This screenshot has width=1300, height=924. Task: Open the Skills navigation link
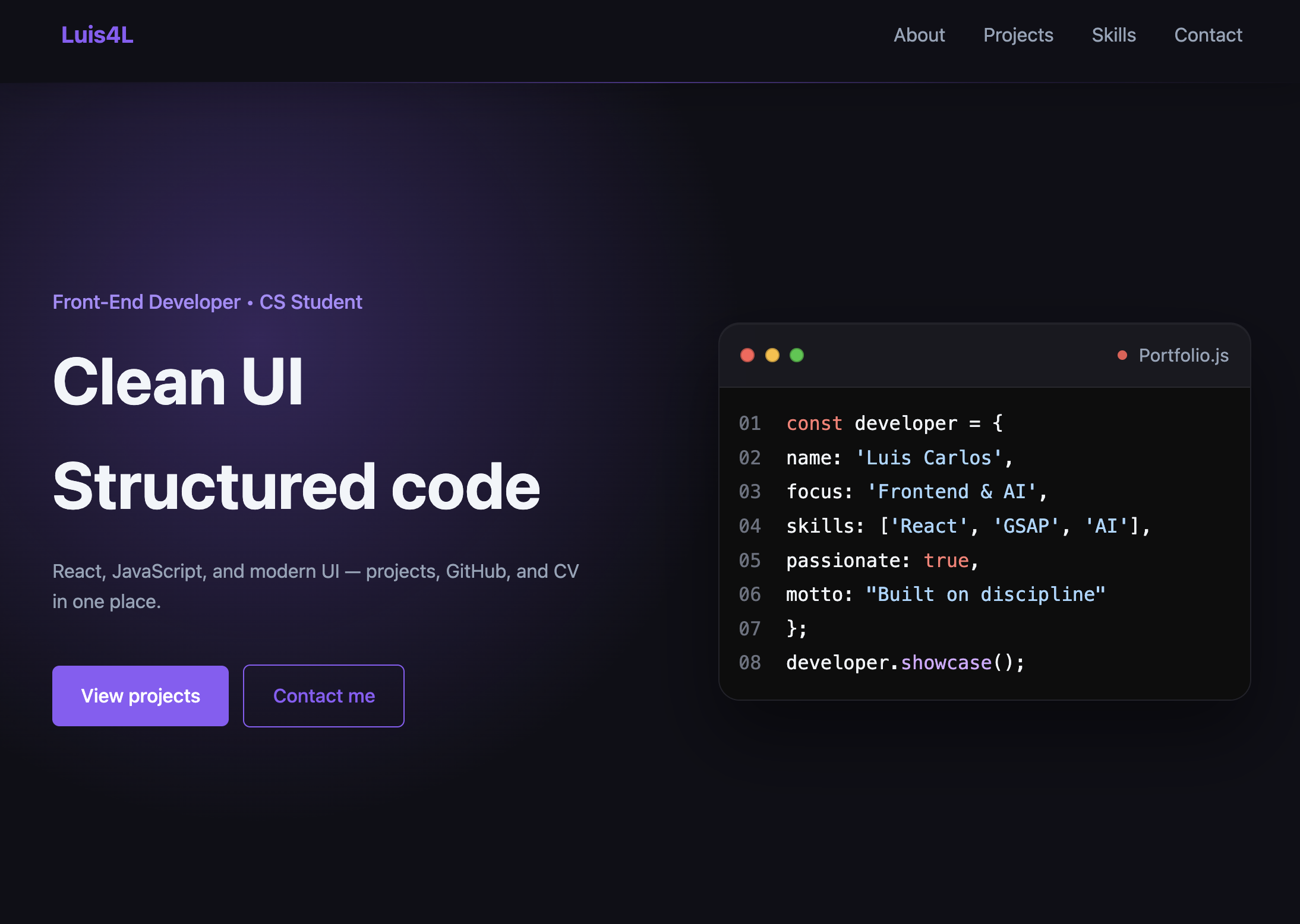1113,35
